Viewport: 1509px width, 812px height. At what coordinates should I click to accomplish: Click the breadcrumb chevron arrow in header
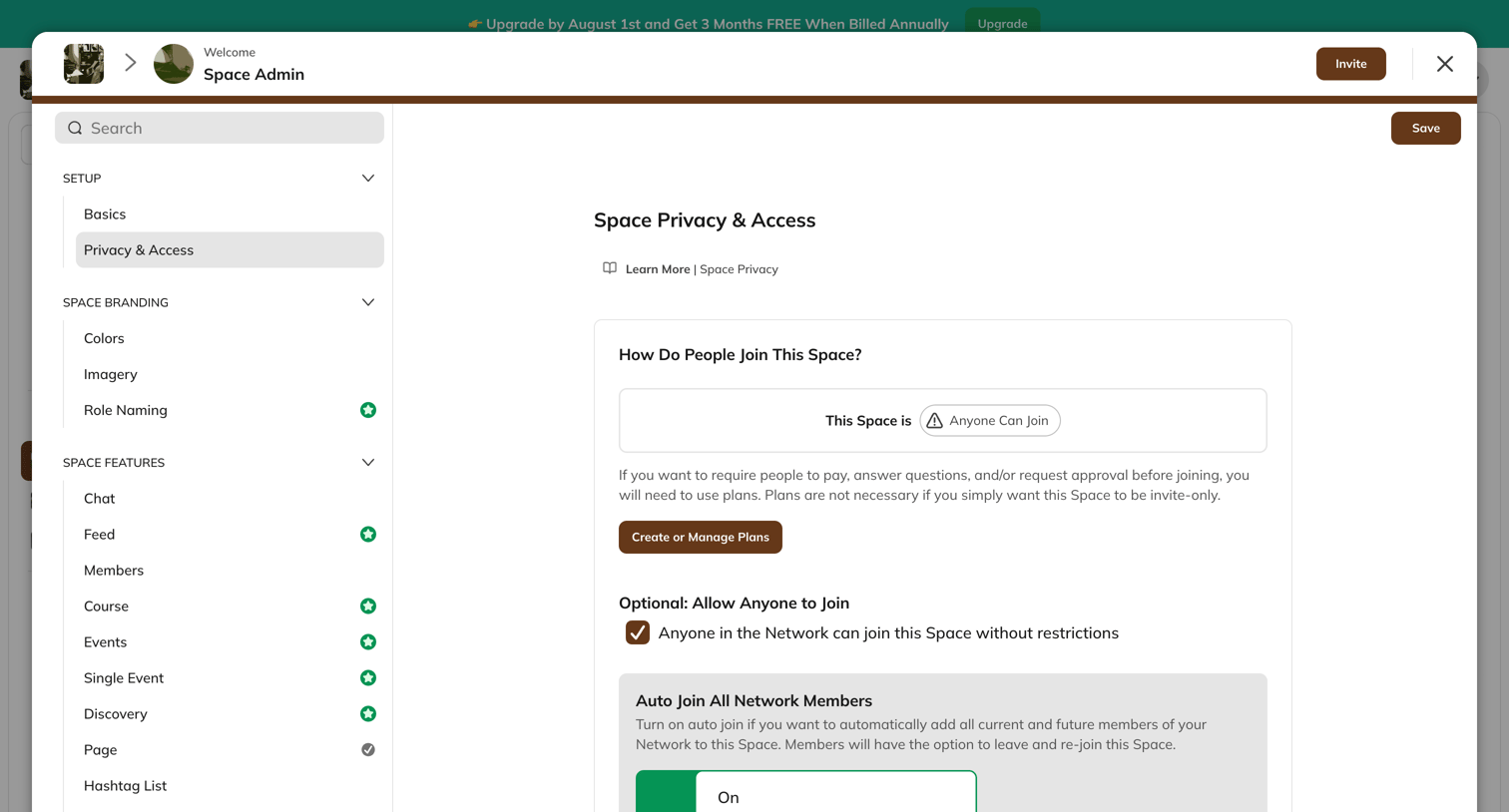point(130,63)
